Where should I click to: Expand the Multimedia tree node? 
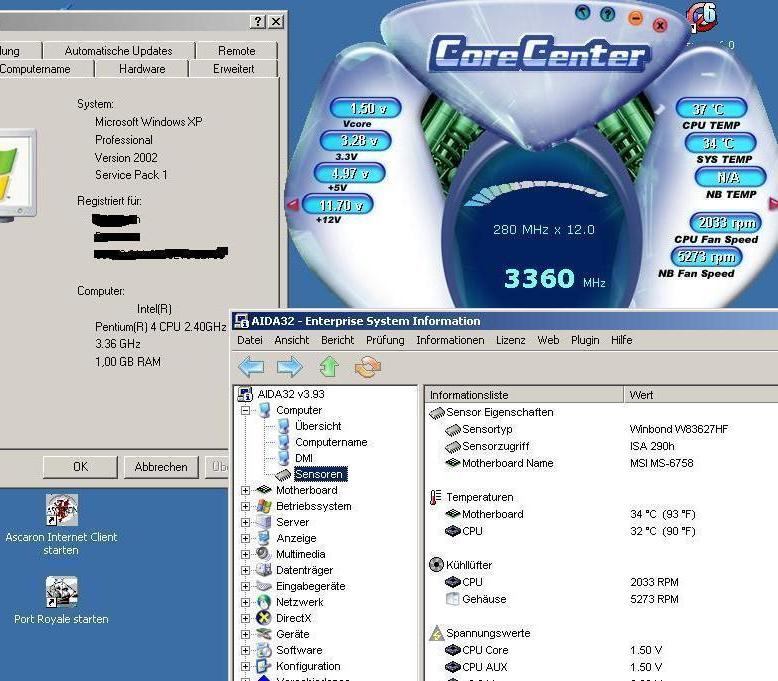[245, 554]
